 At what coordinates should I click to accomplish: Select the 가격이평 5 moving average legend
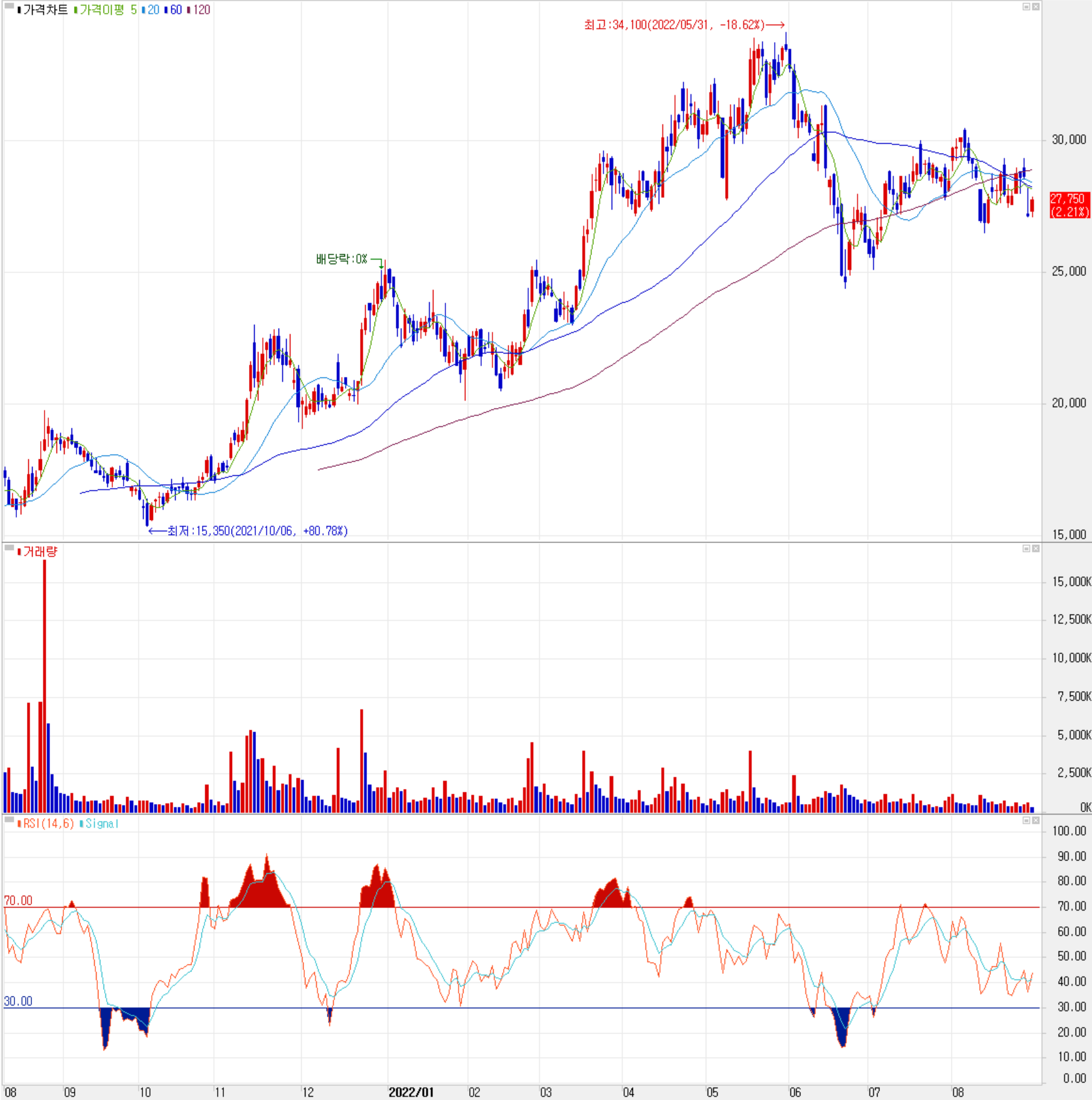tap(108, 9)
